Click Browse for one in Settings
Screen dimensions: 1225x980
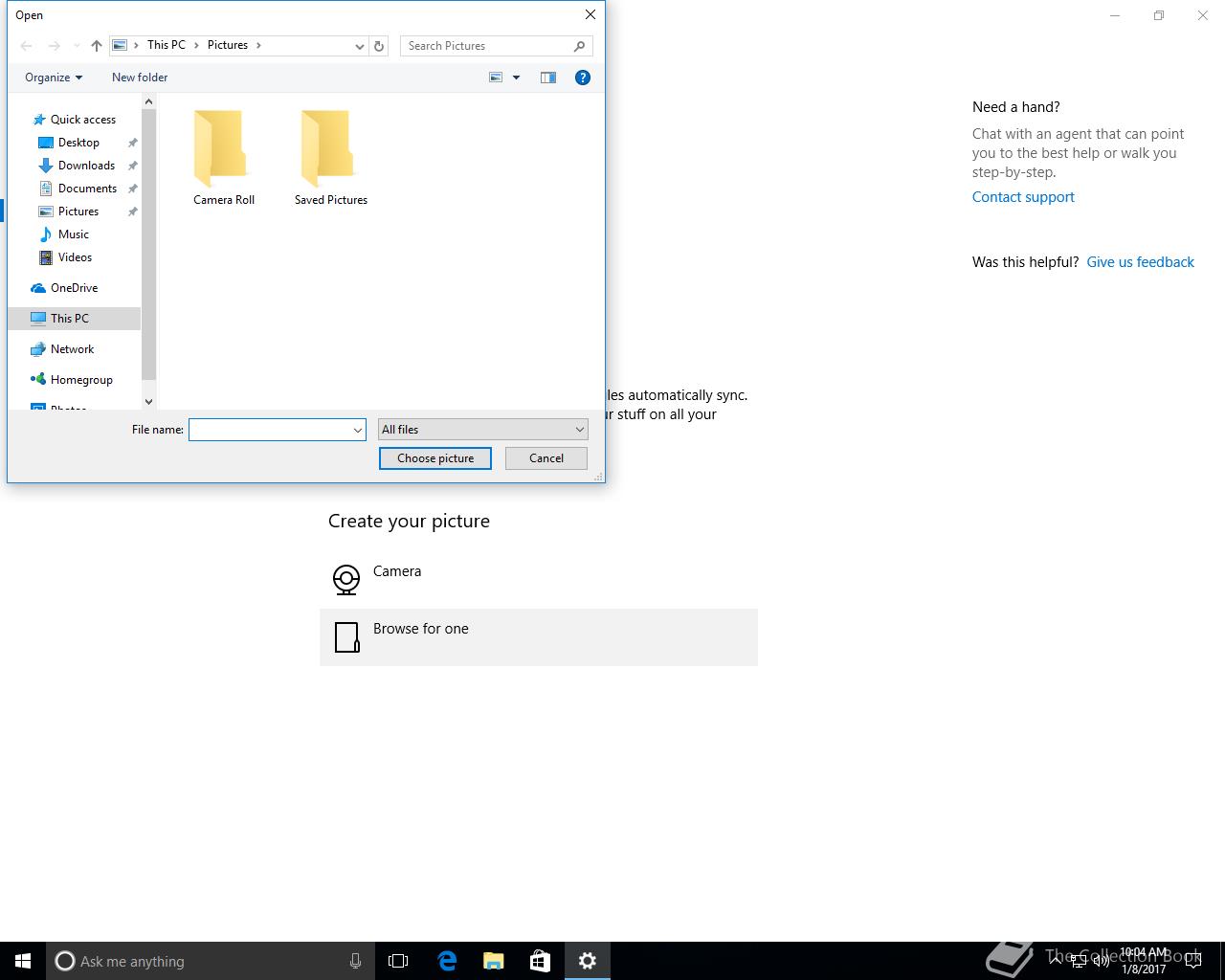(x=539, y=637)
